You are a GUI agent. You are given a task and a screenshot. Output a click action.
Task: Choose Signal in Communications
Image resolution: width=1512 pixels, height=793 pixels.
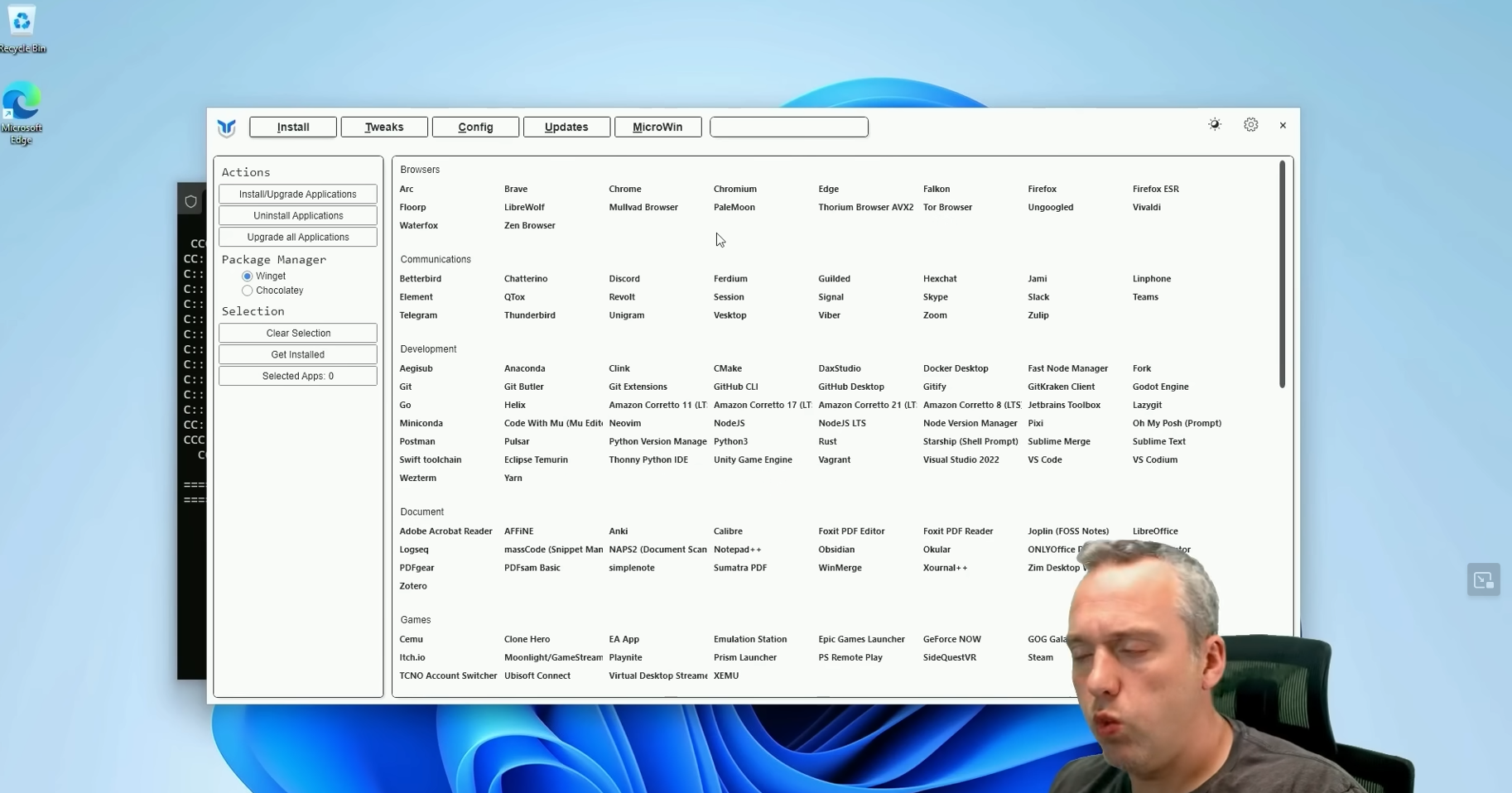[x=831, y=297]
